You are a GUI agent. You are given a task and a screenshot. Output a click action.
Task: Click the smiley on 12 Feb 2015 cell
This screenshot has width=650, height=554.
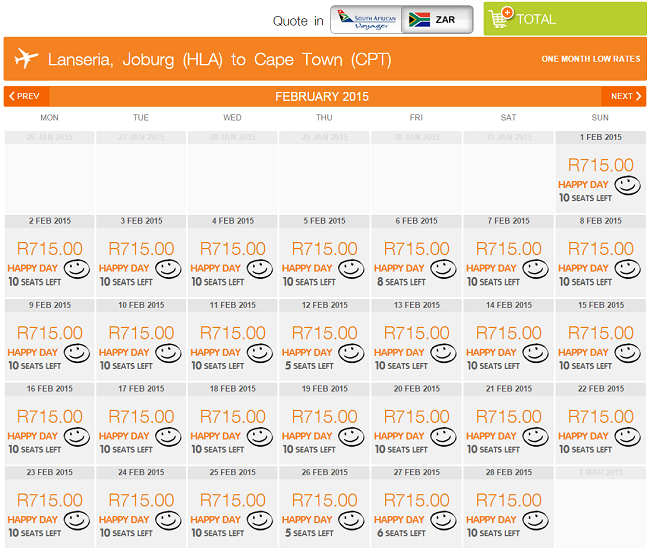tap(351, 353)
